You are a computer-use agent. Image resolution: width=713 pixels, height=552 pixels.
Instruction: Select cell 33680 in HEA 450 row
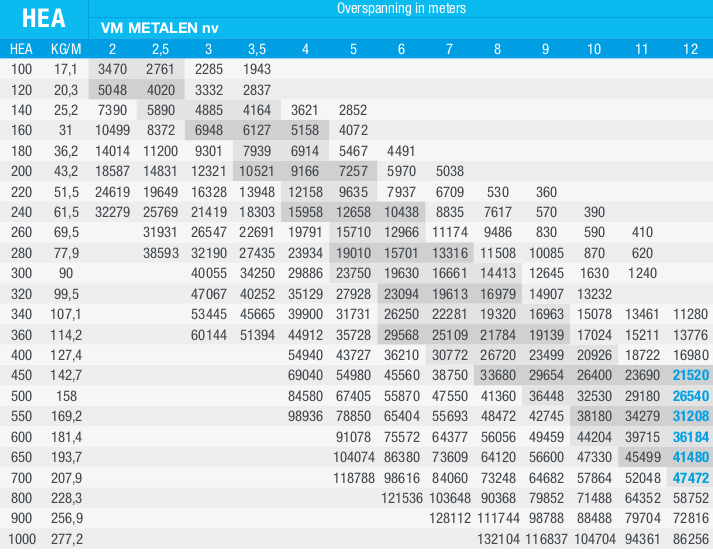[x=498, y=375]
